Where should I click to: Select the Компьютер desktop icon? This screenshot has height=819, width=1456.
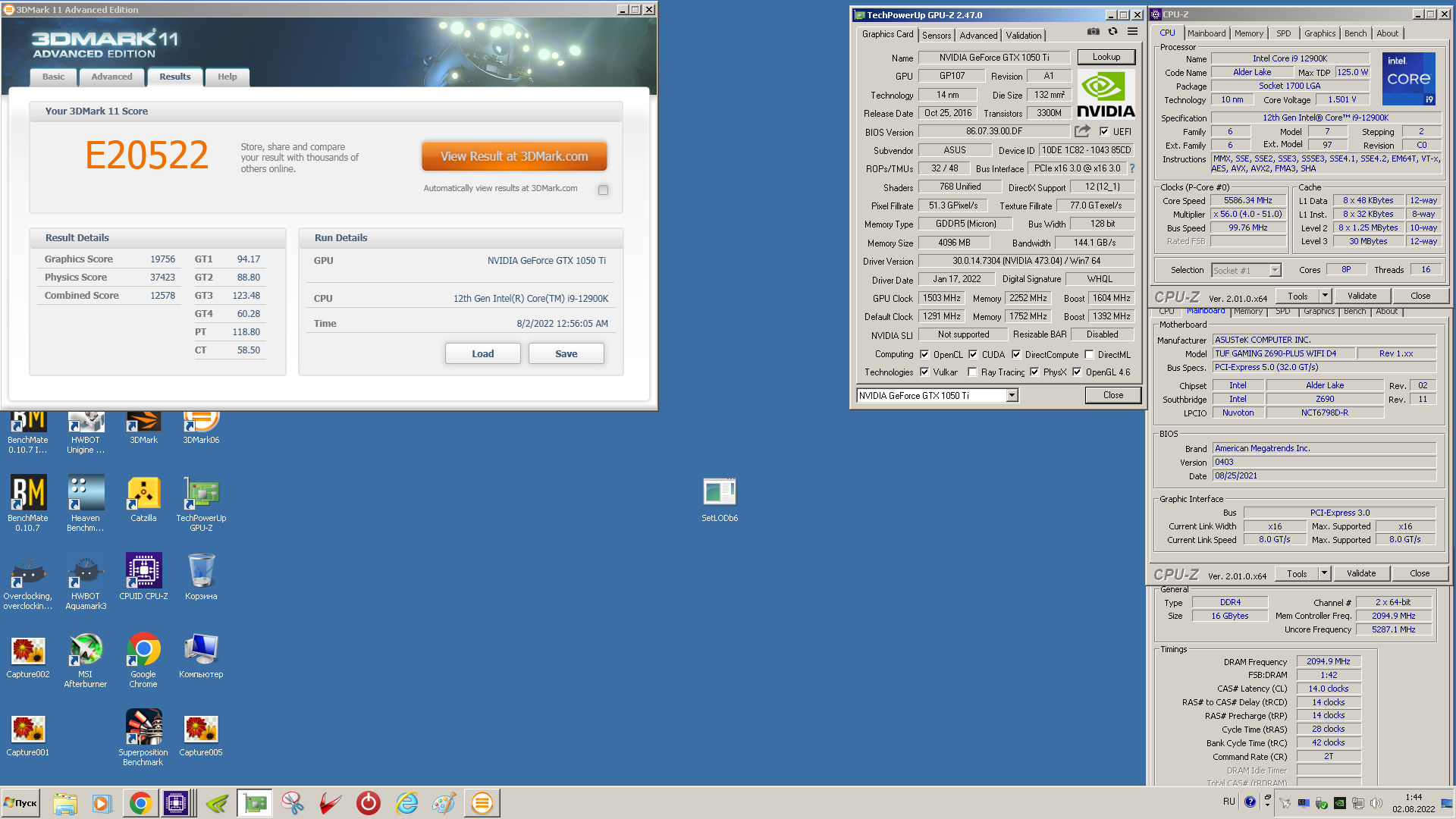[x=201, y=656]
